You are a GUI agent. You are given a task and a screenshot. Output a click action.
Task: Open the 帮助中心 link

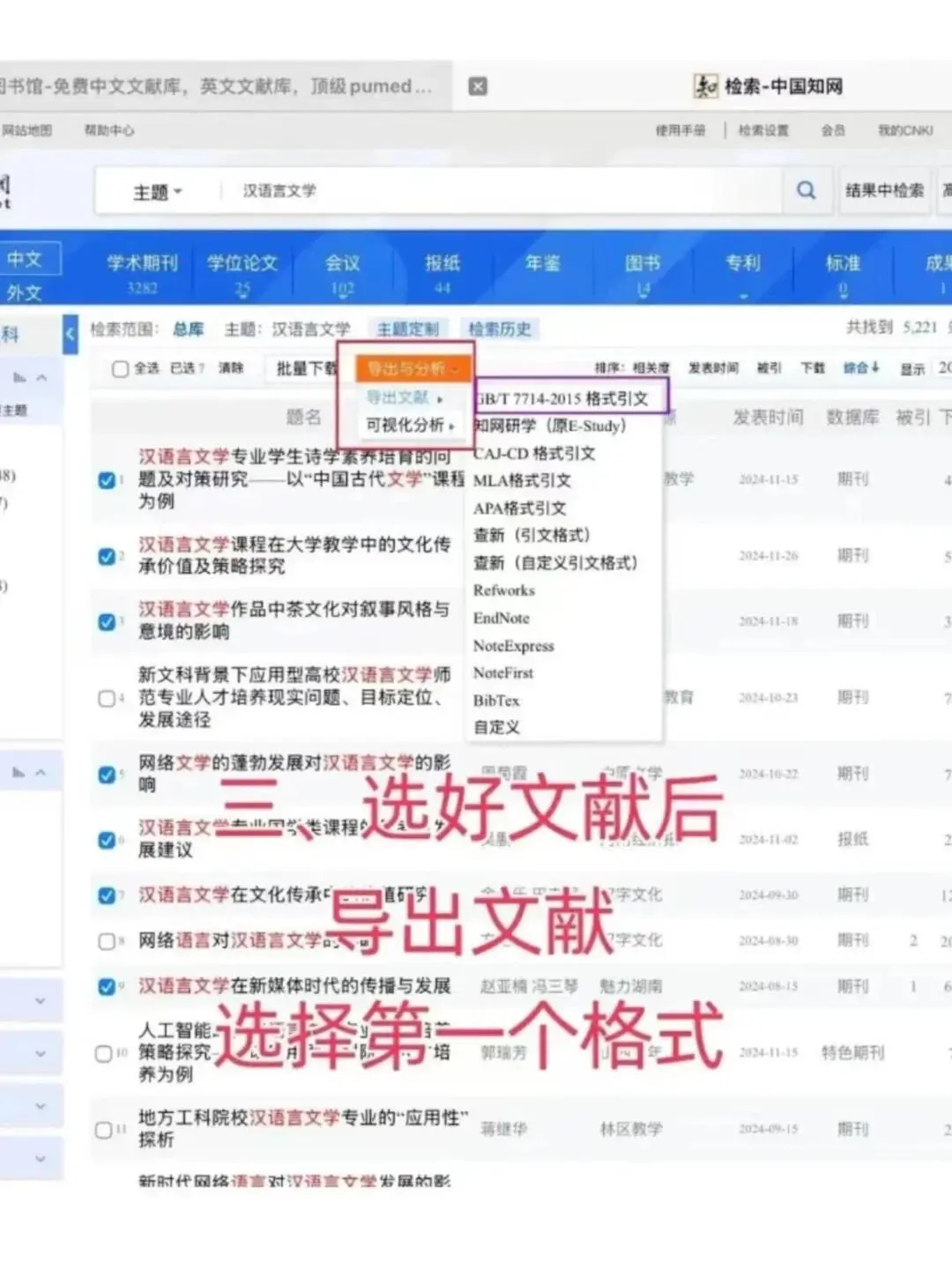[109, 130]
